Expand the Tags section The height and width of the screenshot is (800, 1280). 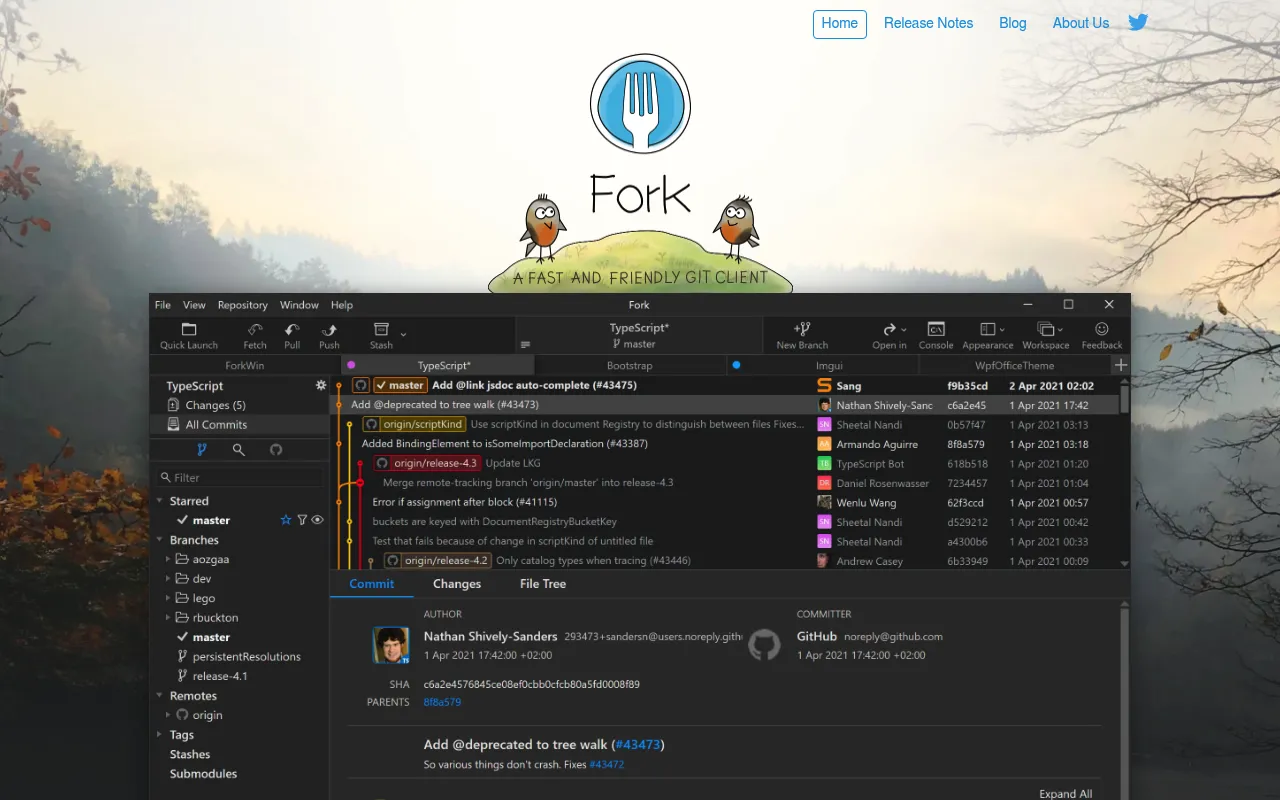pyautogui.click(x=160, y=735)
